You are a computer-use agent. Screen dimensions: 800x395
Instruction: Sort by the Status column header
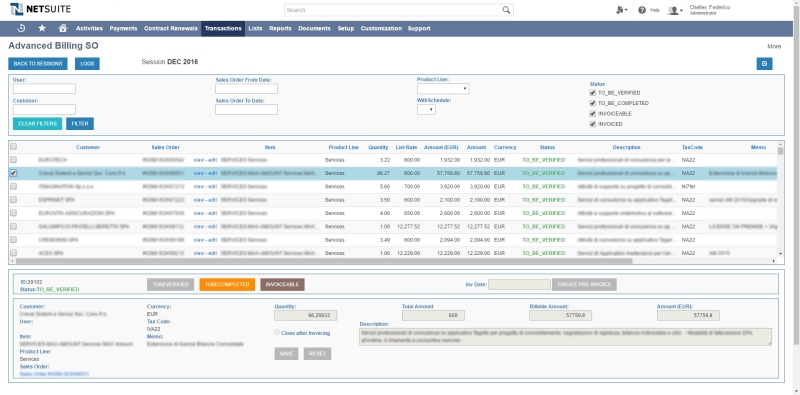[547, 147]
